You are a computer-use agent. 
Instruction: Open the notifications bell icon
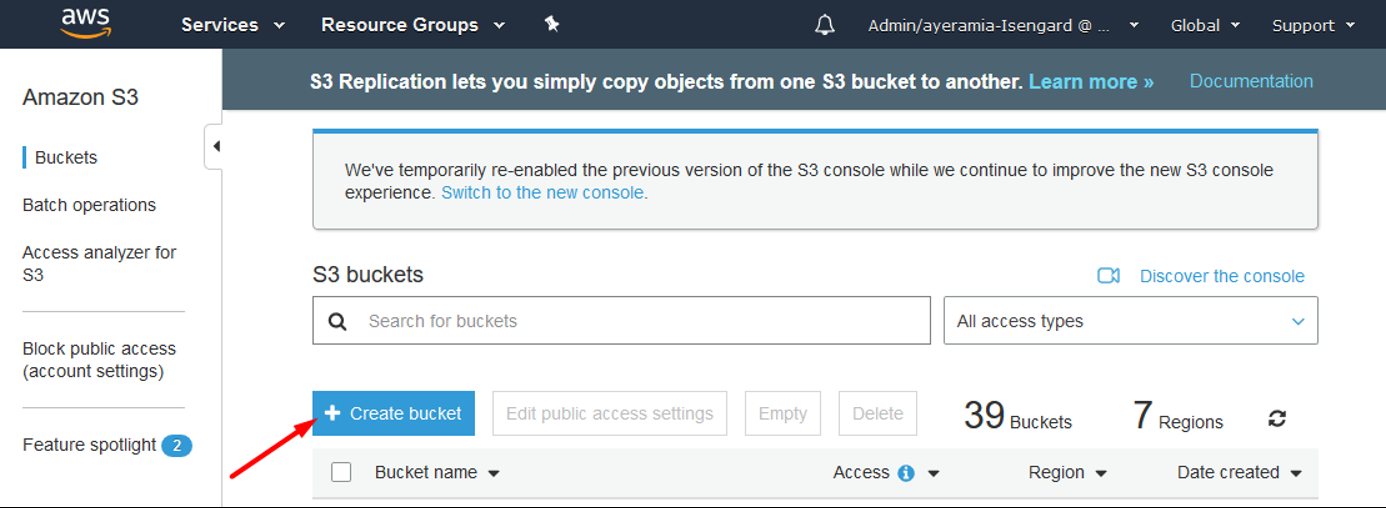coord(825,25)
